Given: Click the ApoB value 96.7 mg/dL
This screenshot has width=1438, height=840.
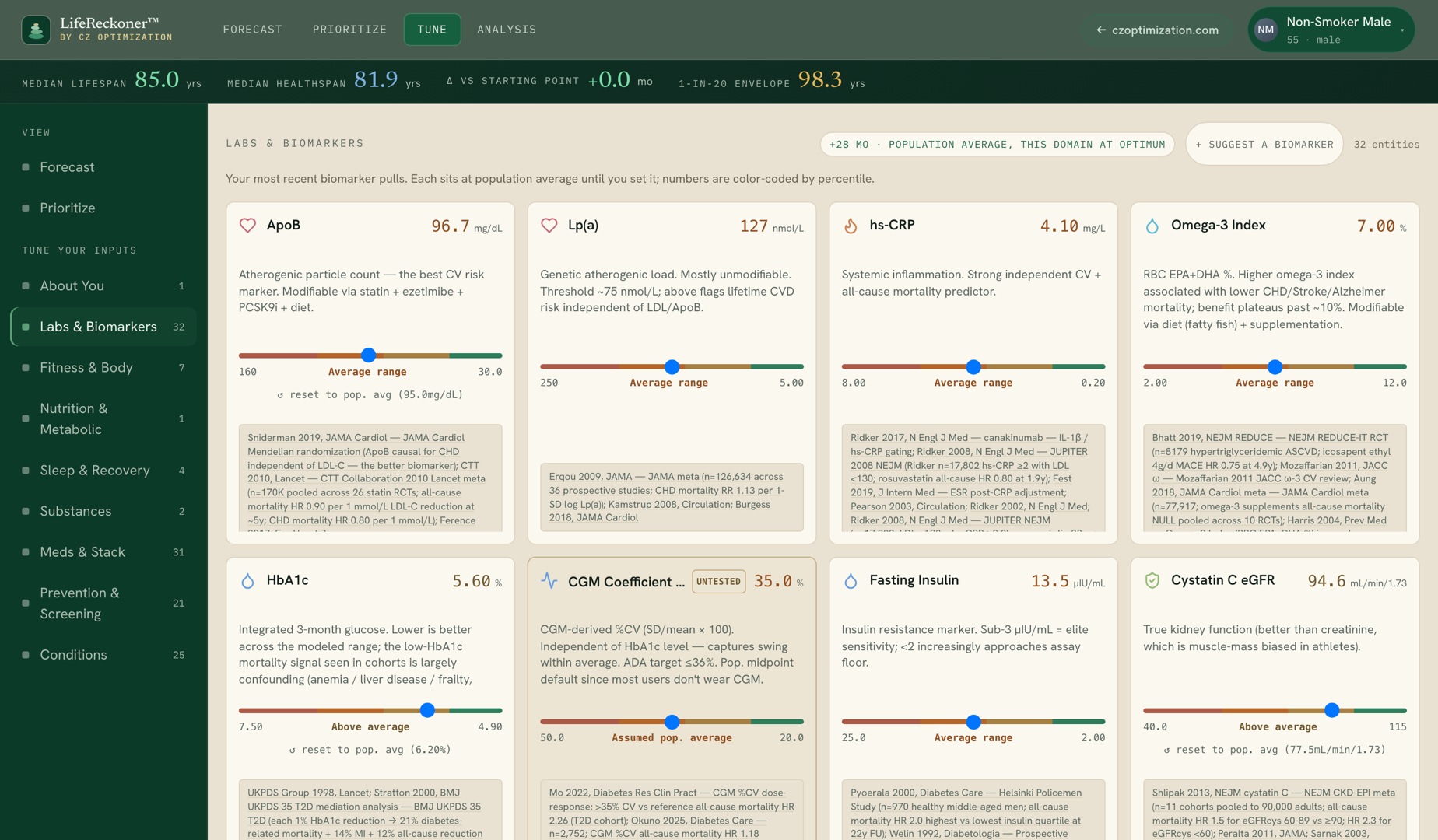Looking at the screenshot, I should coord(466,226).
